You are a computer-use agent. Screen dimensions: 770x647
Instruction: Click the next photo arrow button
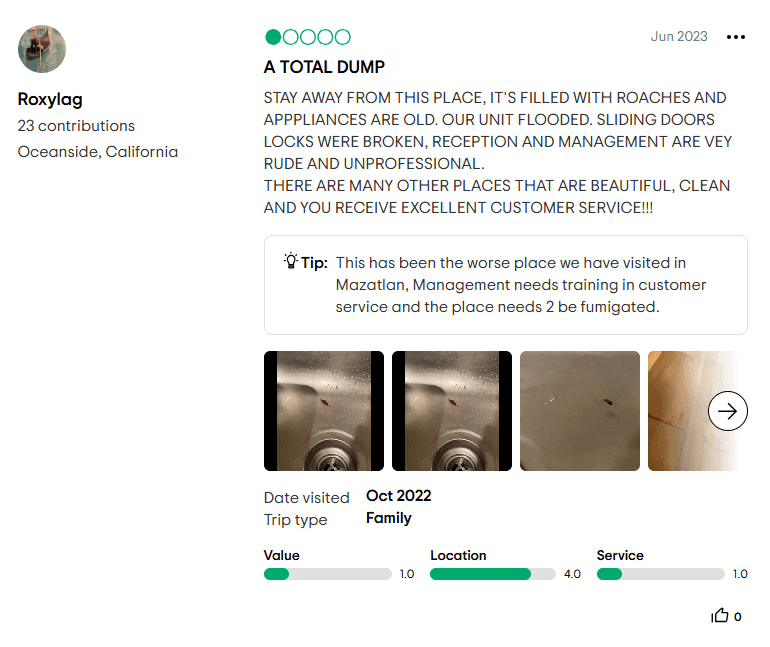728,411
